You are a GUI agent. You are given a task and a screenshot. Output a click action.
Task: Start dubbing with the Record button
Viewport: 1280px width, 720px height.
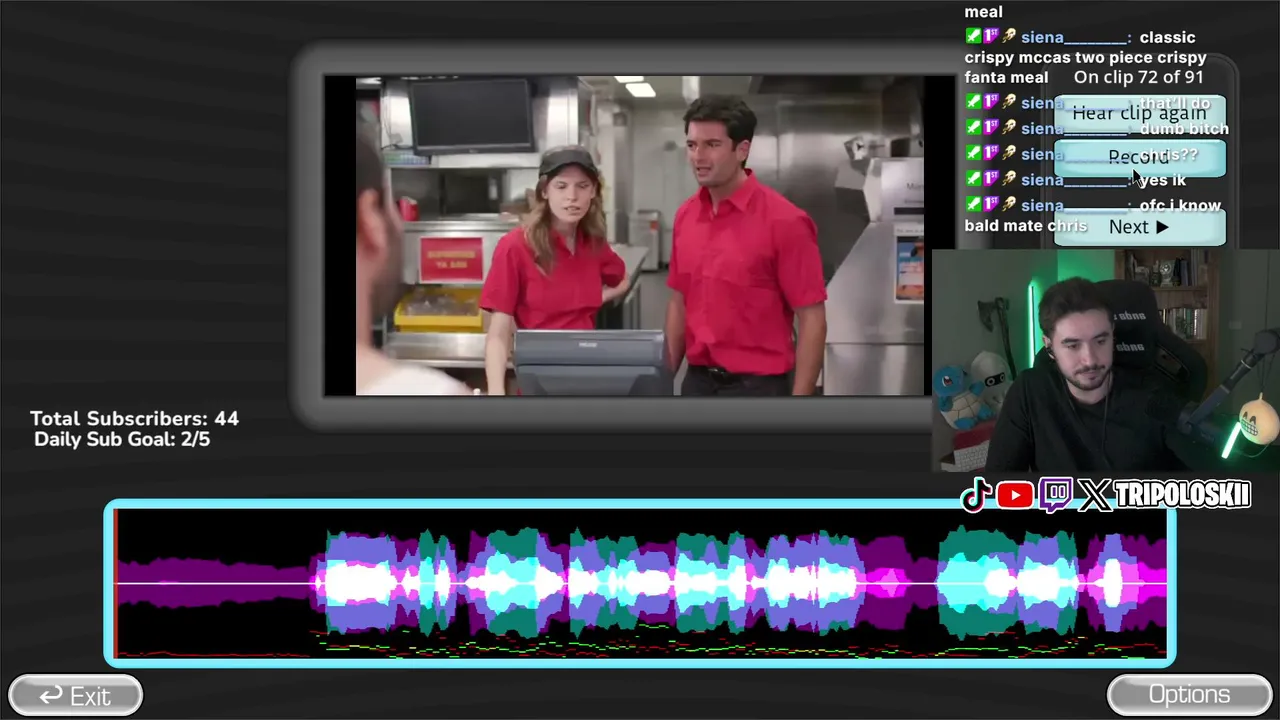click(x=1140, y=158)
